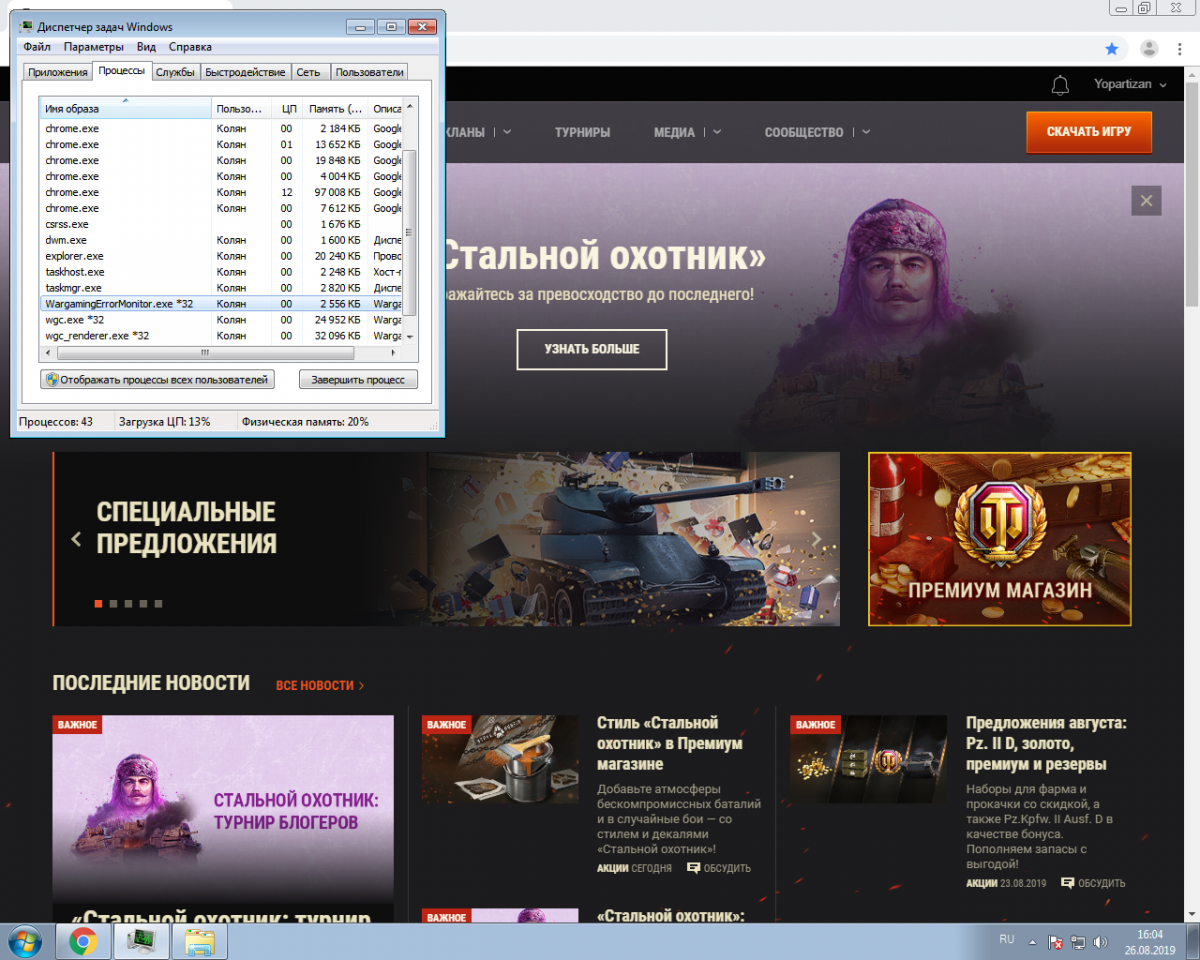The height and width of the screenshot is (960, 1200).
Task: Click the УЗНАТЬ БОЛЬШЕ button
Action: [x=591, y=349]
